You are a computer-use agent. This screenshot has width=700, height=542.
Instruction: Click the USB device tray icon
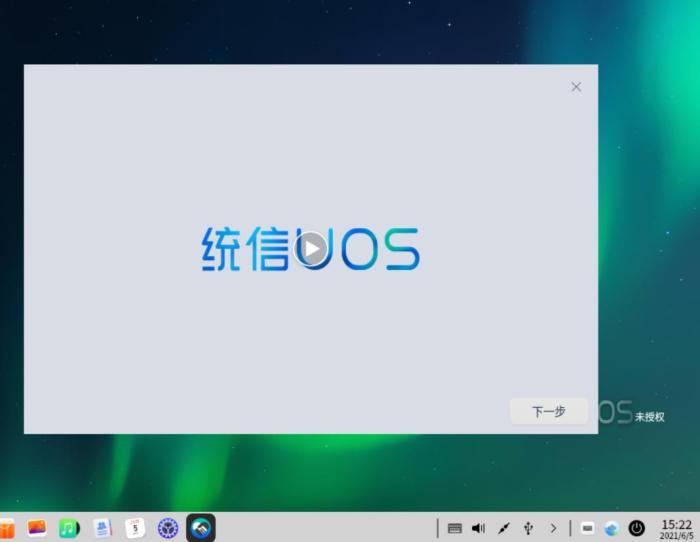[x=528, y=529]
